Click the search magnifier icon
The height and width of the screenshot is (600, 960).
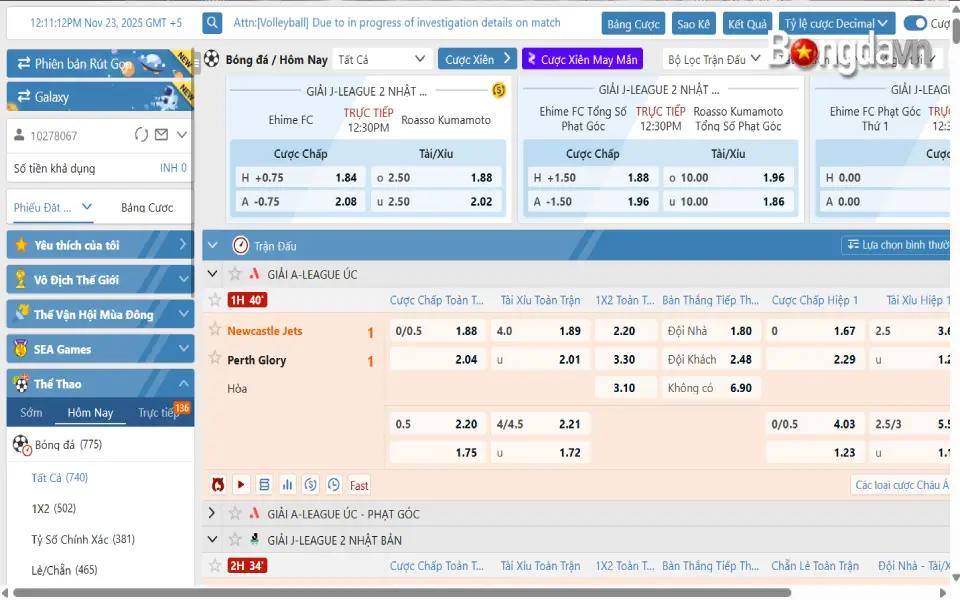point(212,23)
